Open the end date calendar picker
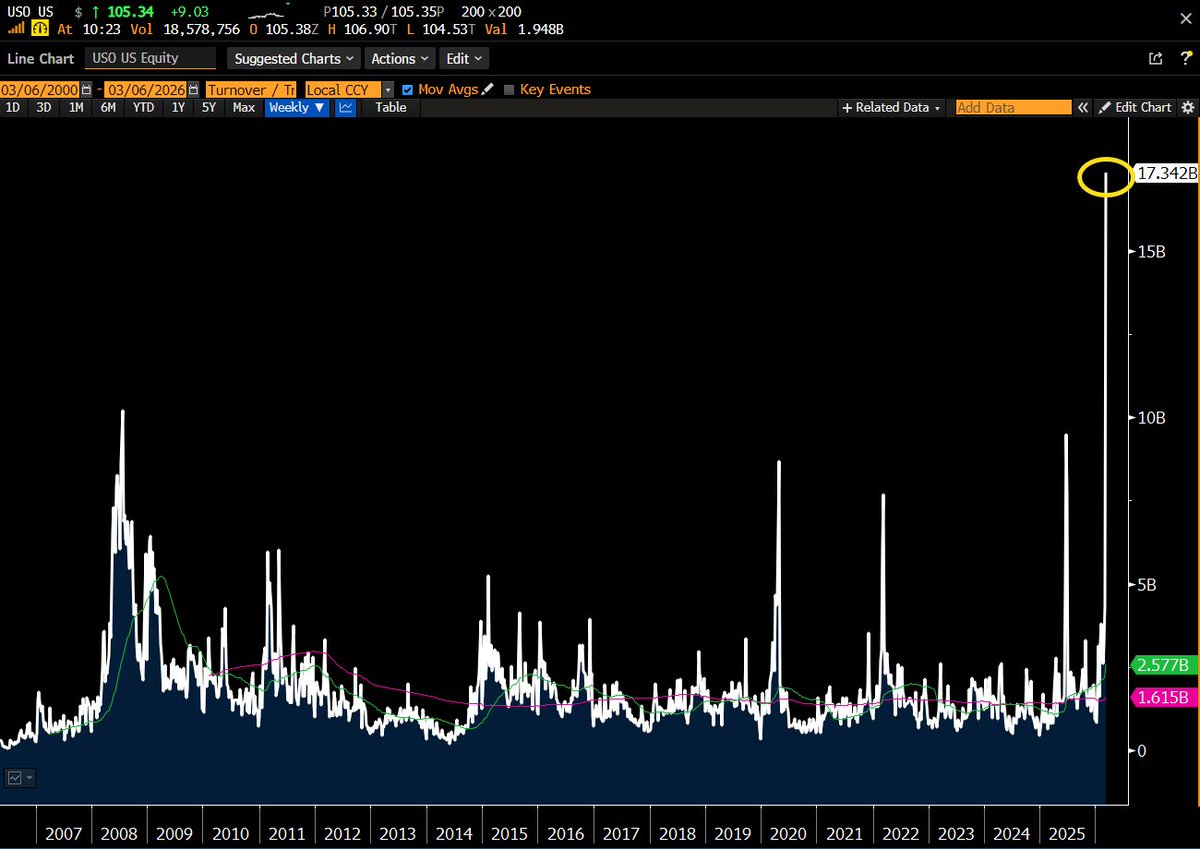The height and width of the screenshot is (849, 1200). (194, 89)
